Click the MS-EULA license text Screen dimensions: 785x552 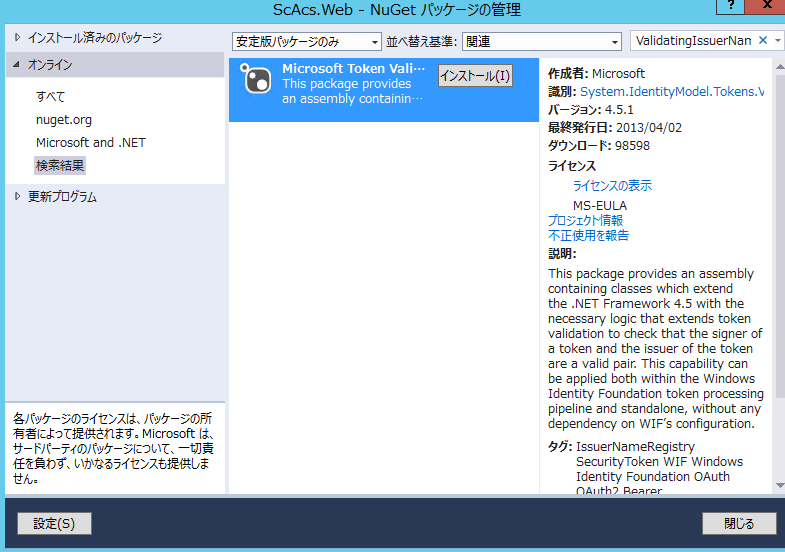tap(600, 206)
